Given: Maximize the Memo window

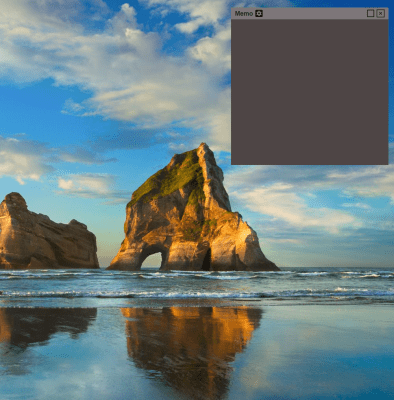Looking at the screenshot, I should tap(370, 13).
